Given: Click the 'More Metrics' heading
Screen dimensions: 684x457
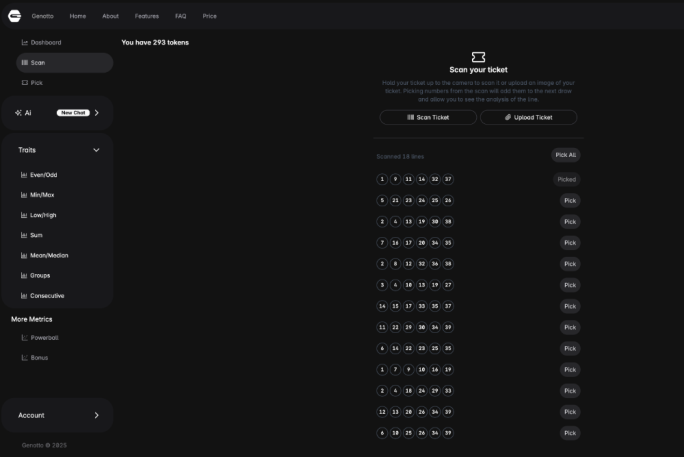Looking at the screenshot, I should (31, 319).
